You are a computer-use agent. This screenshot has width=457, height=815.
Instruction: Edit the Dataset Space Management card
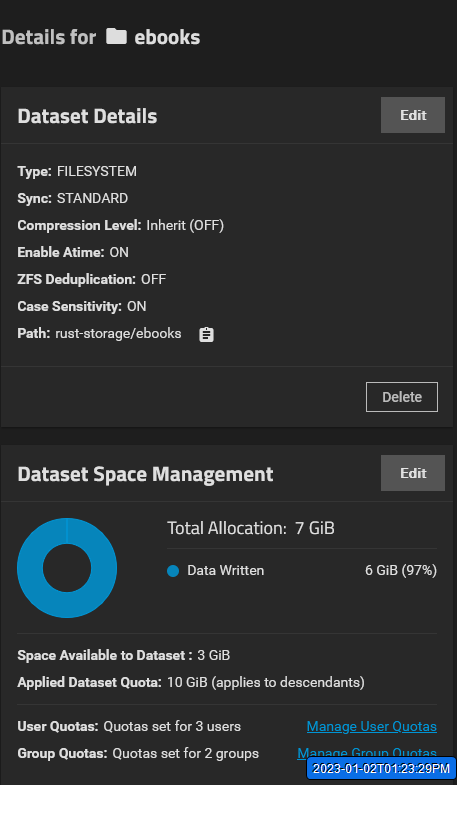pos(413,473)
